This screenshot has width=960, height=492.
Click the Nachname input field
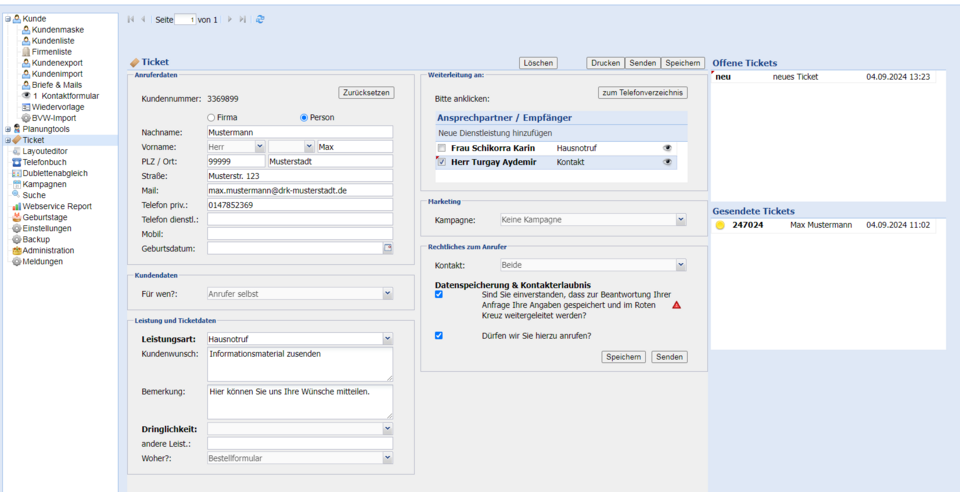pyautogui.click(x=300, y=132)
